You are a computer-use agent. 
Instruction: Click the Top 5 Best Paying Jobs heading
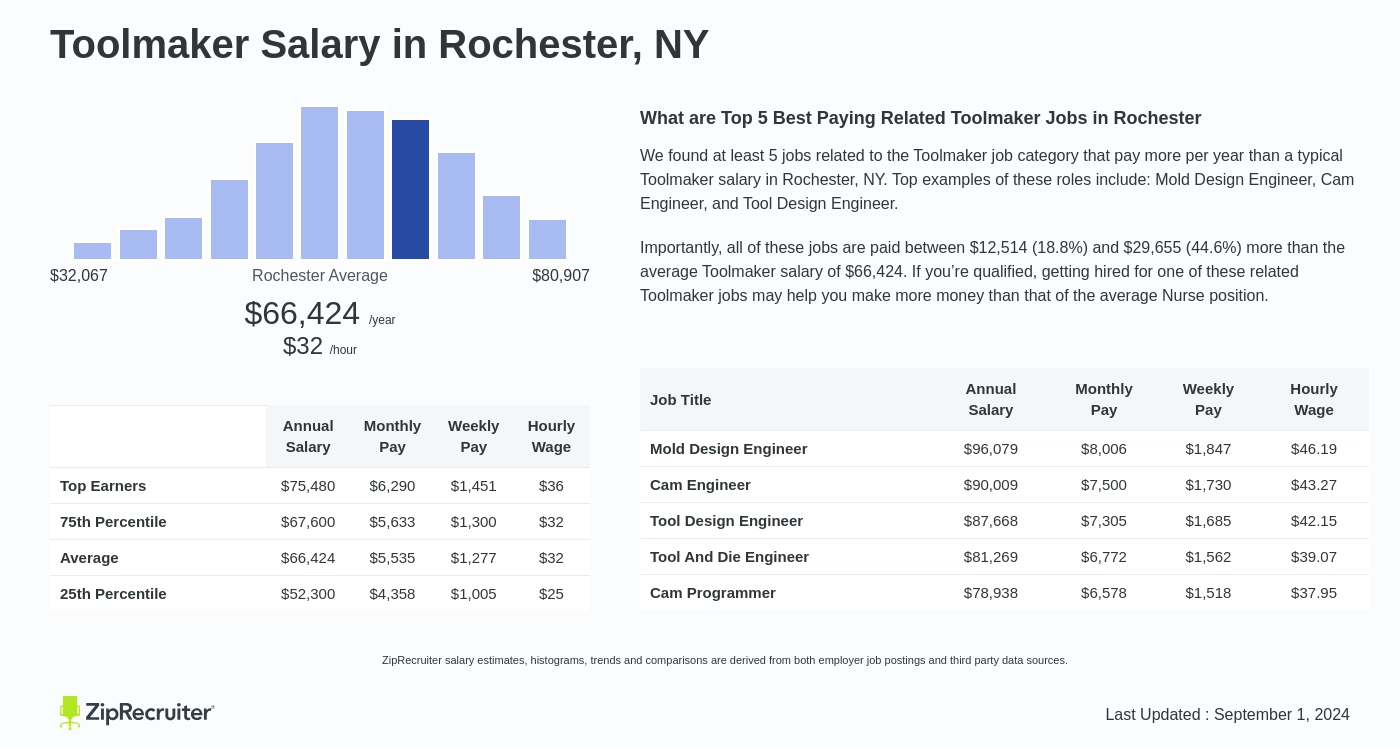920,118
